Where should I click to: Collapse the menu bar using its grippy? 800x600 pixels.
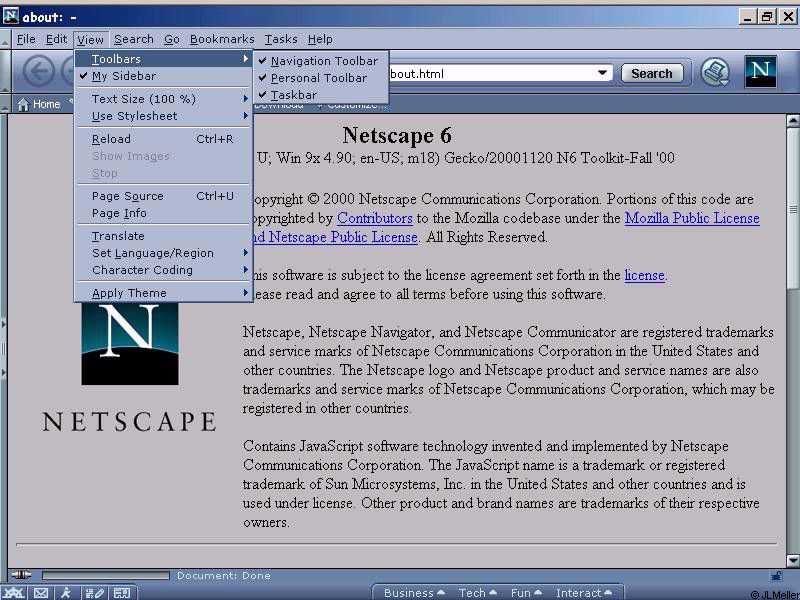pos(5,39)
